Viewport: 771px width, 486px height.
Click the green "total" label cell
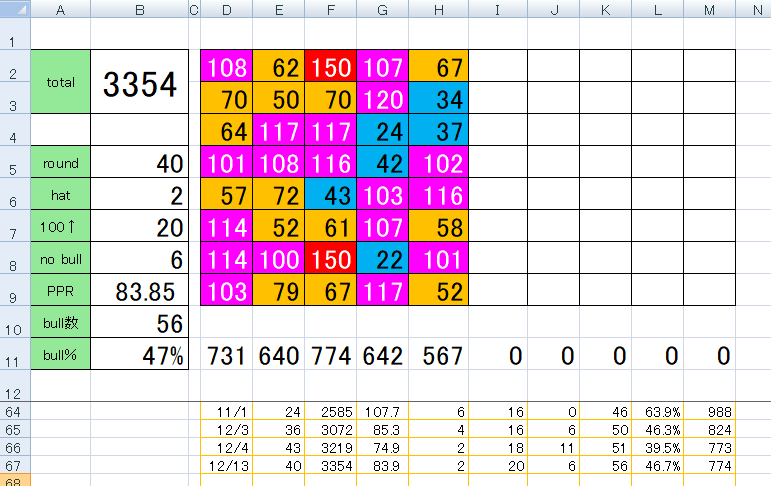pos(60,82)
